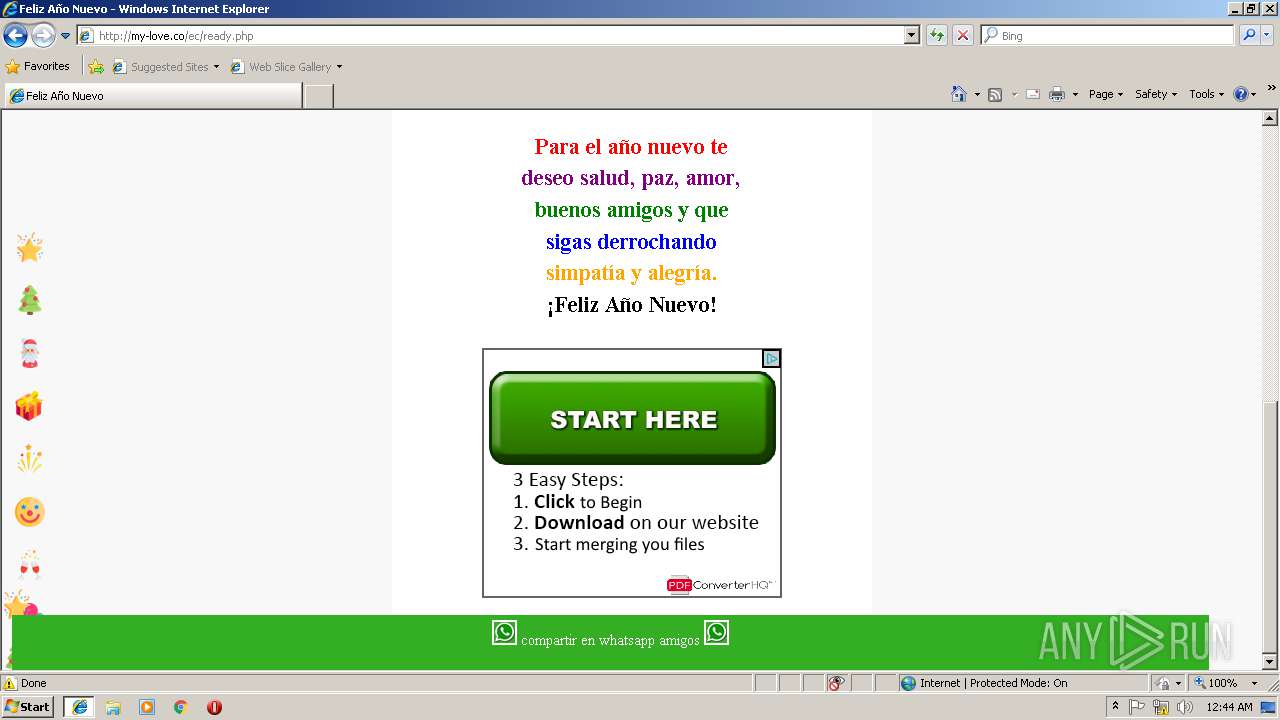This screenshot has height=720, width=1280.
Task: Open the Suggested Sites link
Action: click(165, 67)
